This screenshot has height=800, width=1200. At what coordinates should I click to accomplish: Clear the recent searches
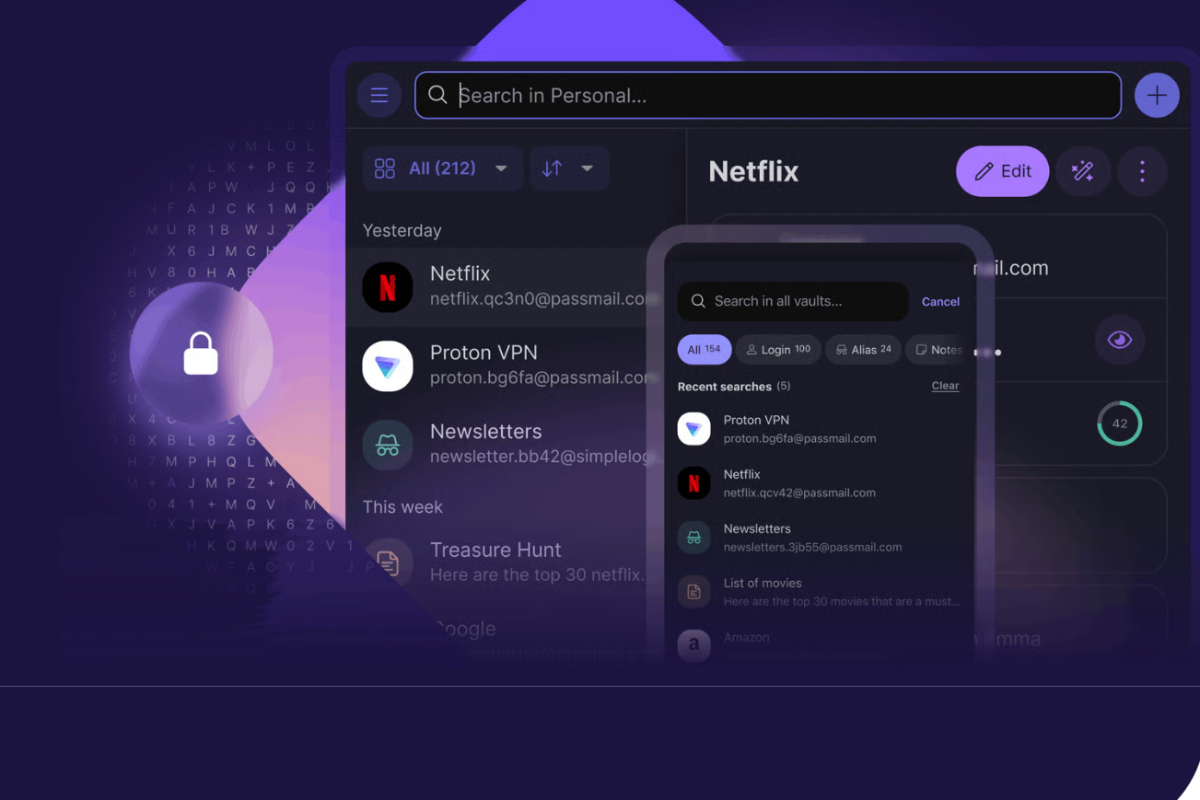point(945,386)
